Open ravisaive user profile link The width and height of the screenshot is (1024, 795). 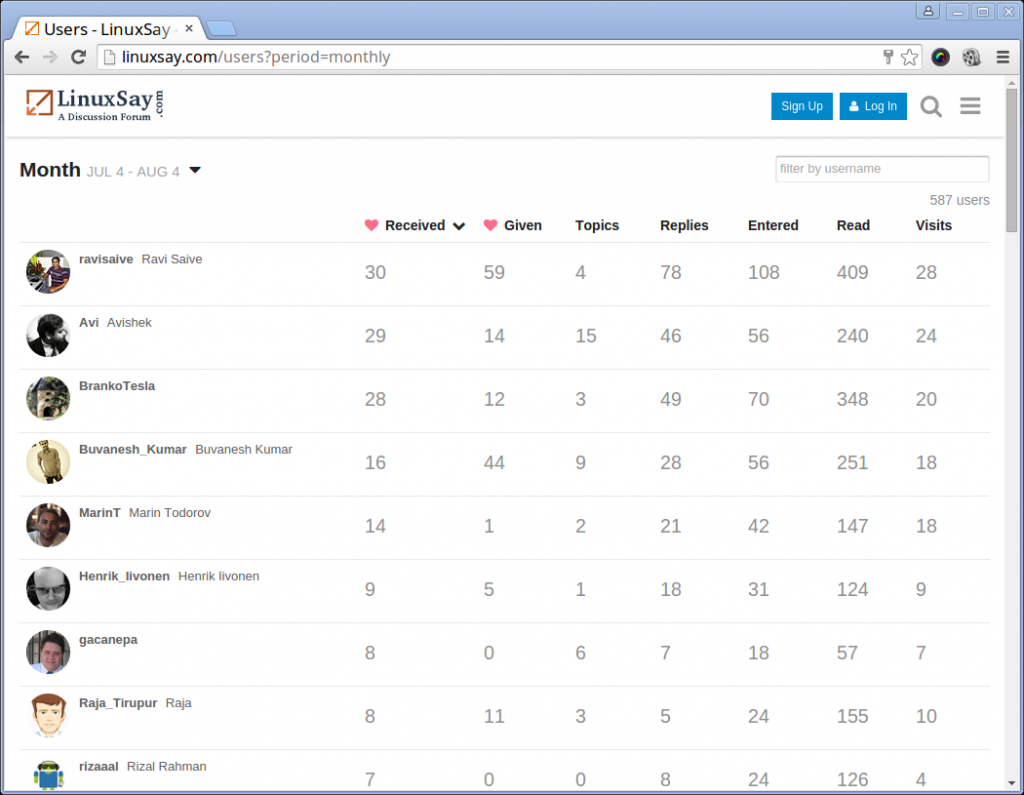106,260
